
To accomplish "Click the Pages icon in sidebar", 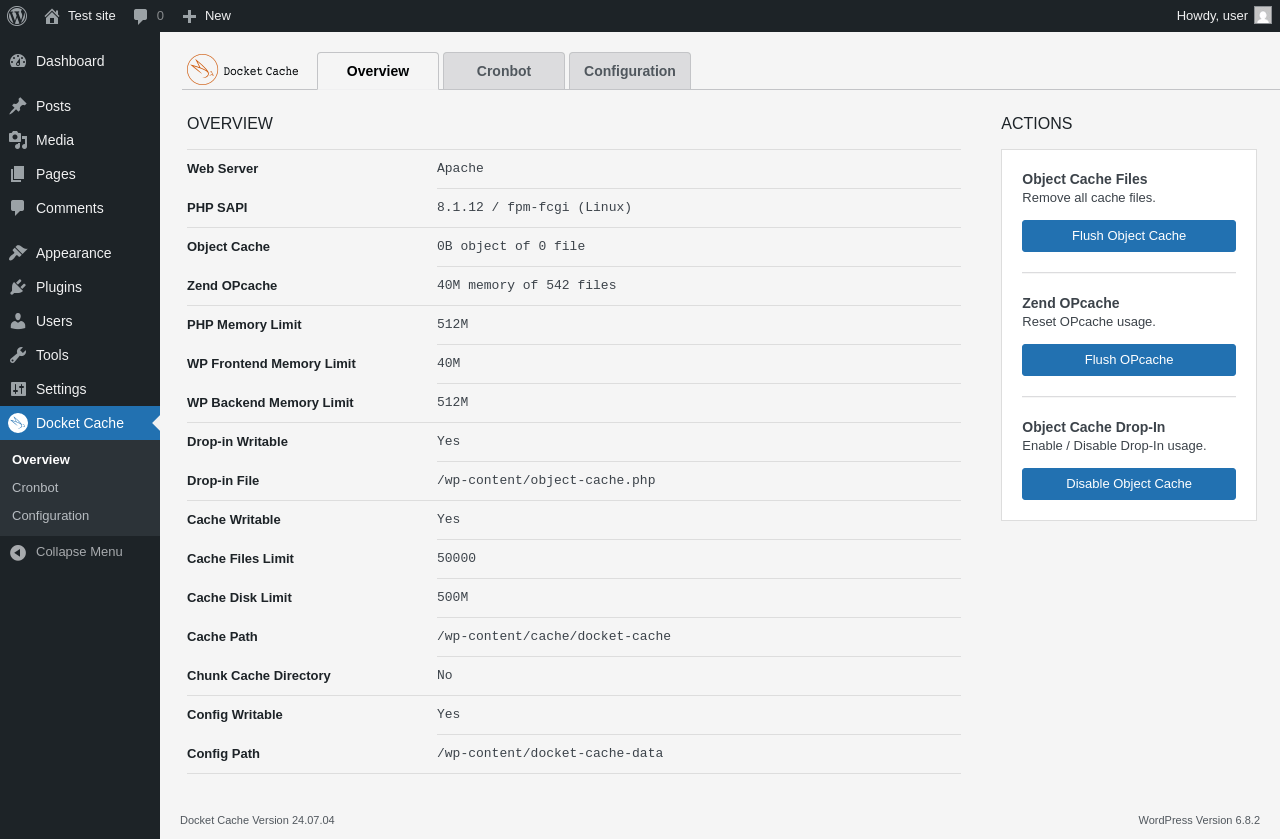I will click(18, 174).
